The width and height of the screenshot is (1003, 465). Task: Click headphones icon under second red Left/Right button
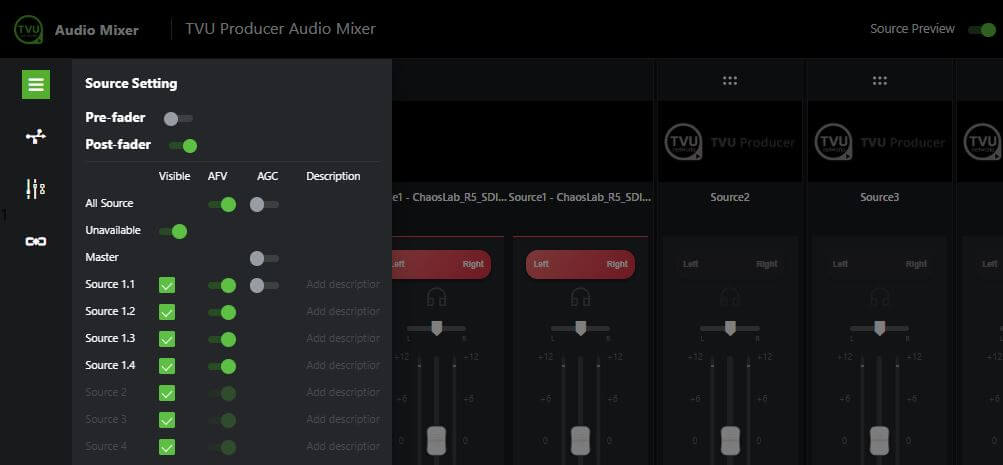580,297
